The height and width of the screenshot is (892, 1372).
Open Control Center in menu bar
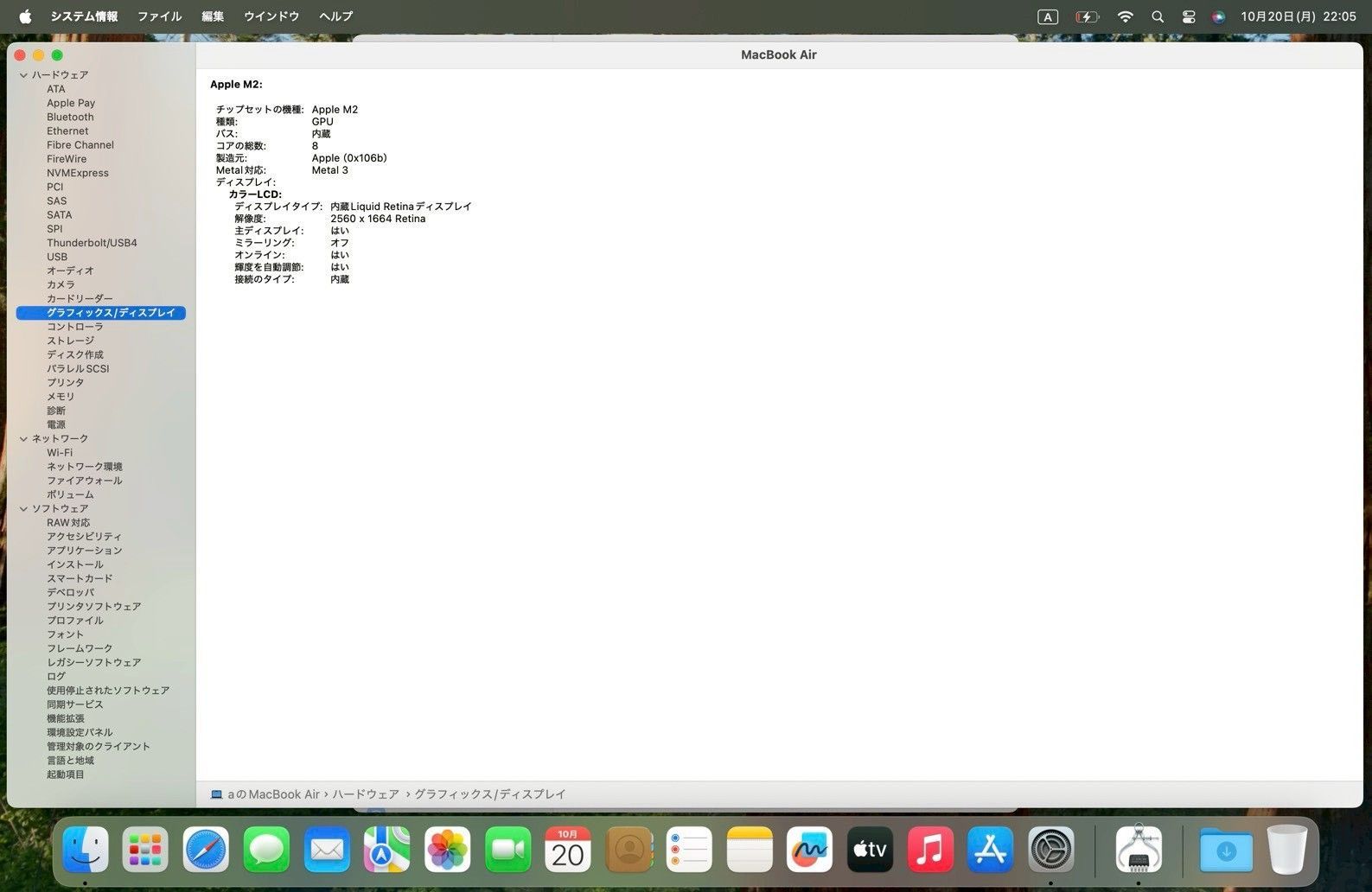(1189, 16)
